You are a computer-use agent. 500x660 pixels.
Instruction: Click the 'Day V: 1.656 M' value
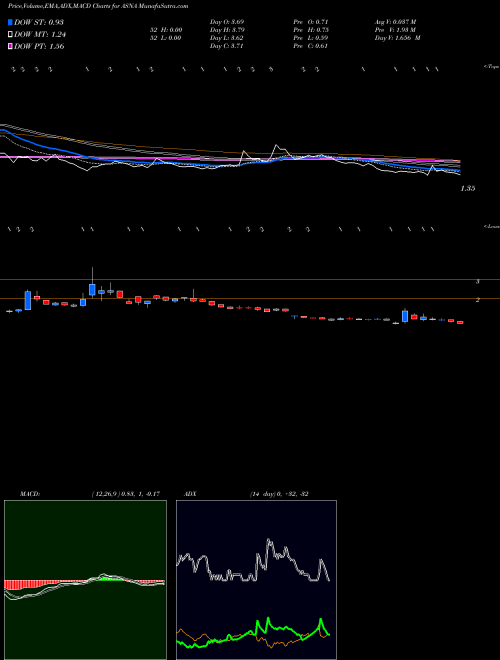pyautogui.click(x=398, y=38)
